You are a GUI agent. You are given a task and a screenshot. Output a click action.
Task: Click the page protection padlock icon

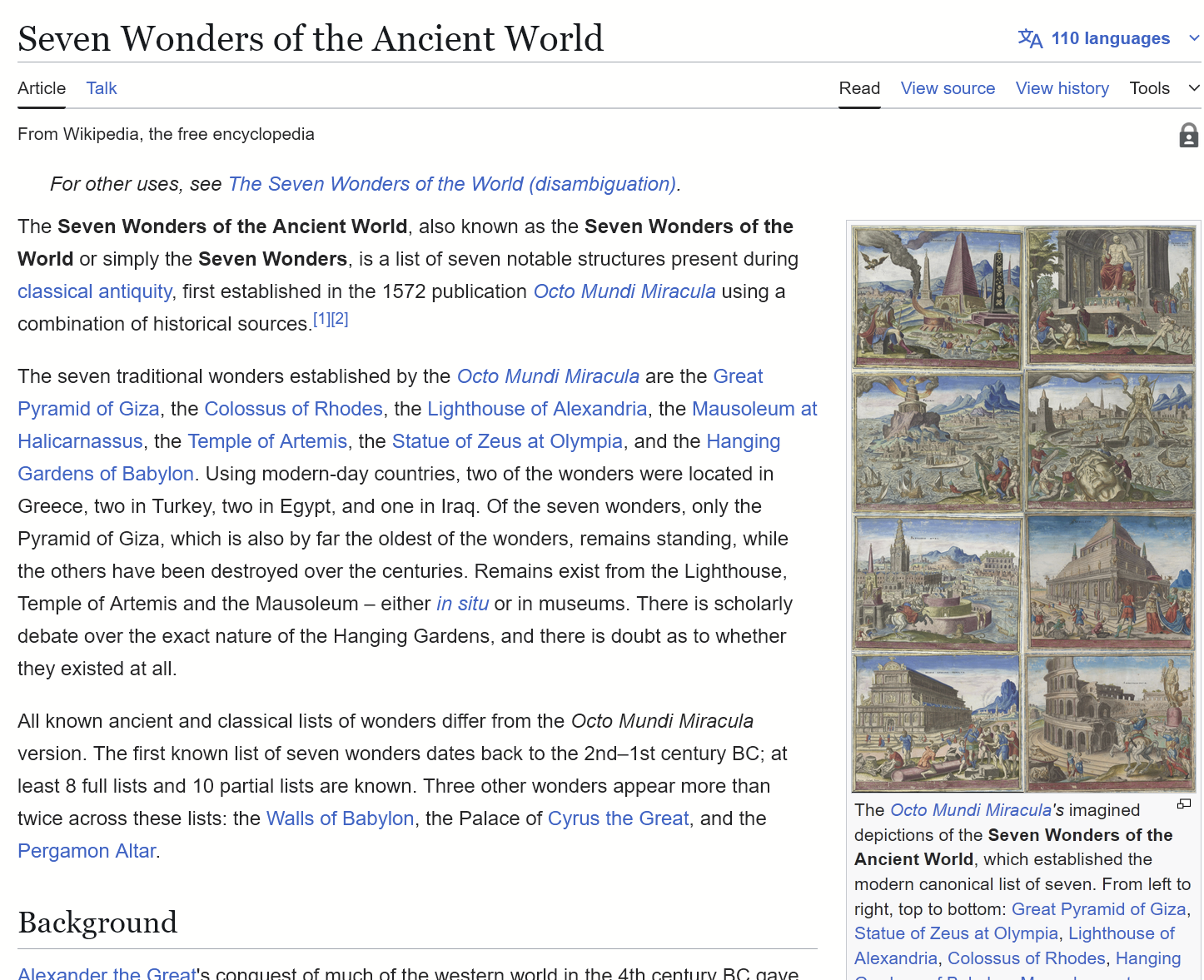click(1189, 135)
